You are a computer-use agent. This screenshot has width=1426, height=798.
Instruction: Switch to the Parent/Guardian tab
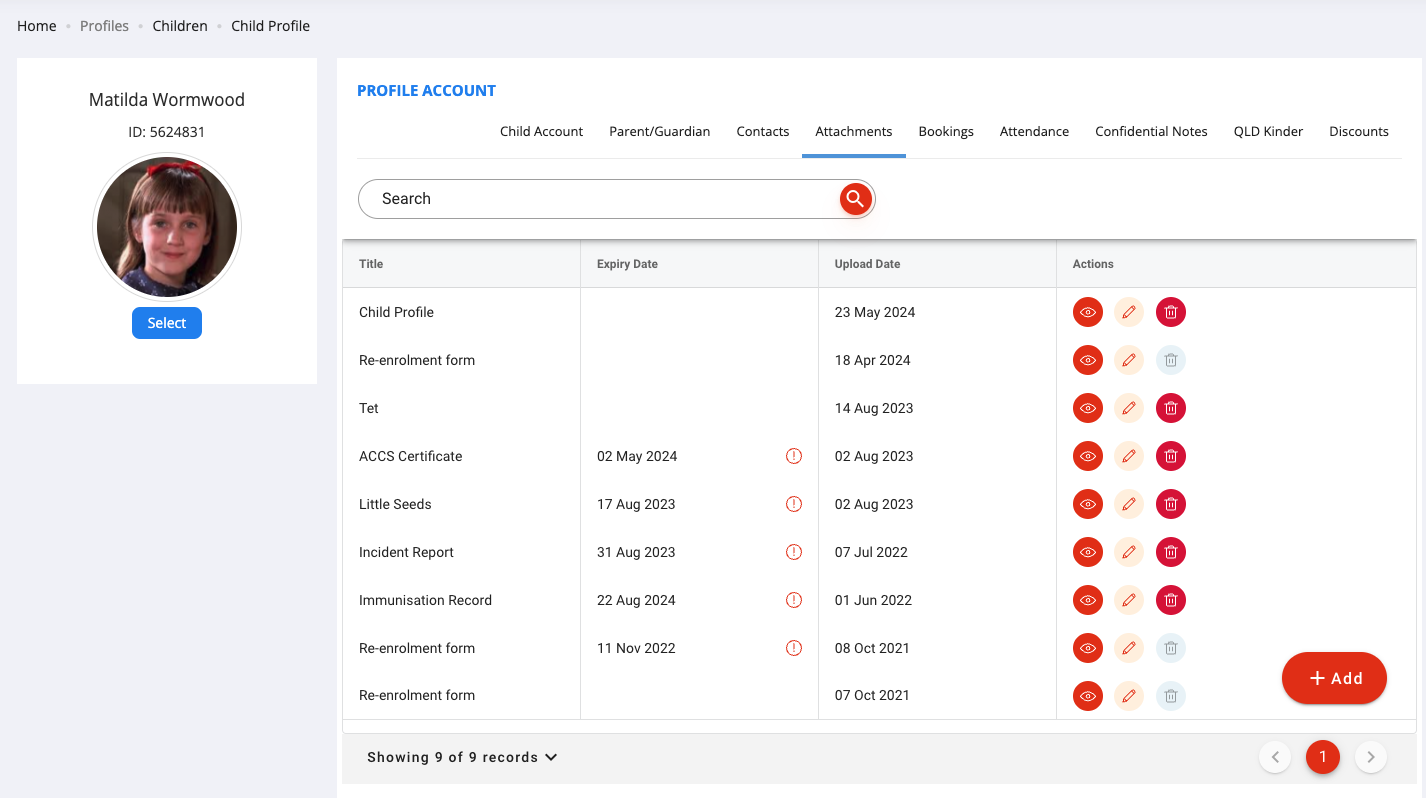(660, 132)
